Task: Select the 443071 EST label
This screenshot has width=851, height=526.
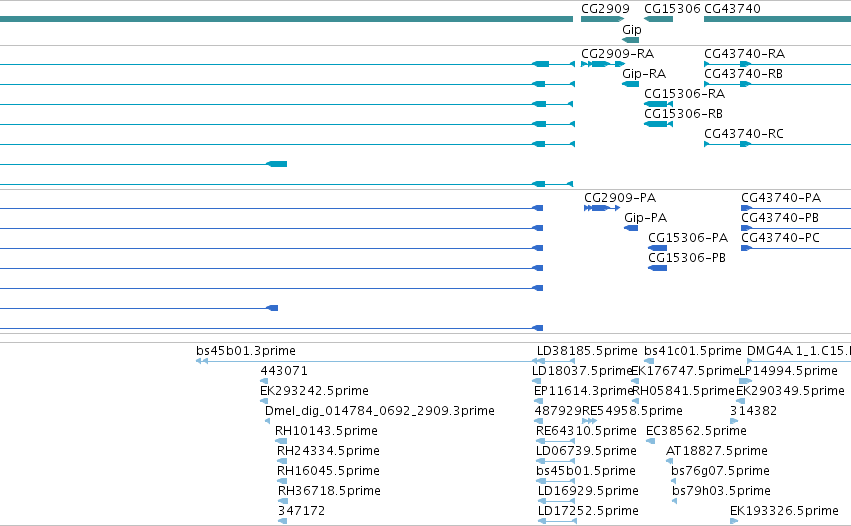Action: click(284, 371)
